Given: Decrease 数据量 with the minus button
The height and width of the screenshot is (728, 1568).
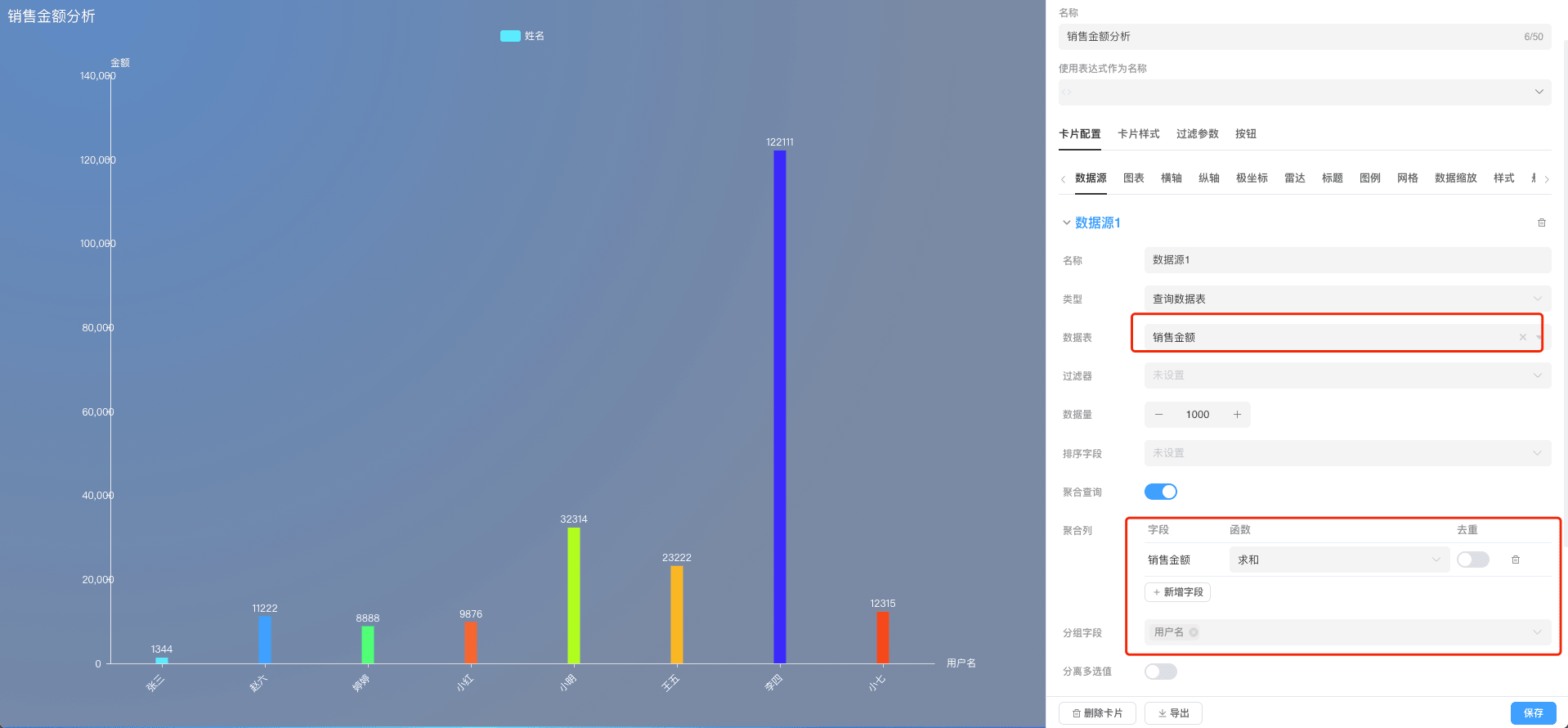Looking at the screenshot, I should coord(1158,415).
